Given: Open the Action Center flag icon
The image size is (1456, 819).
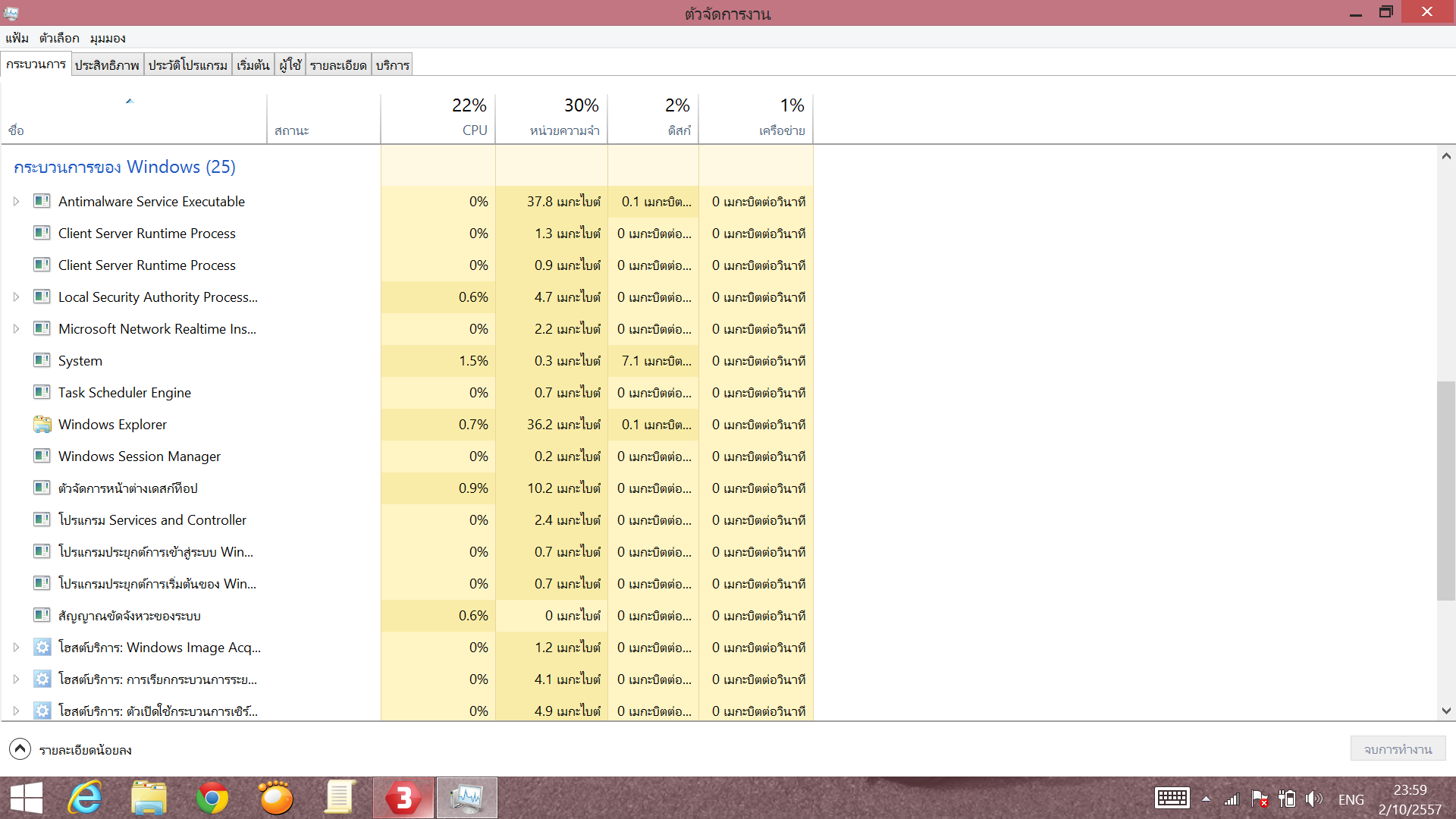Looking at the screenshot, I should [x=1260, y=799].
